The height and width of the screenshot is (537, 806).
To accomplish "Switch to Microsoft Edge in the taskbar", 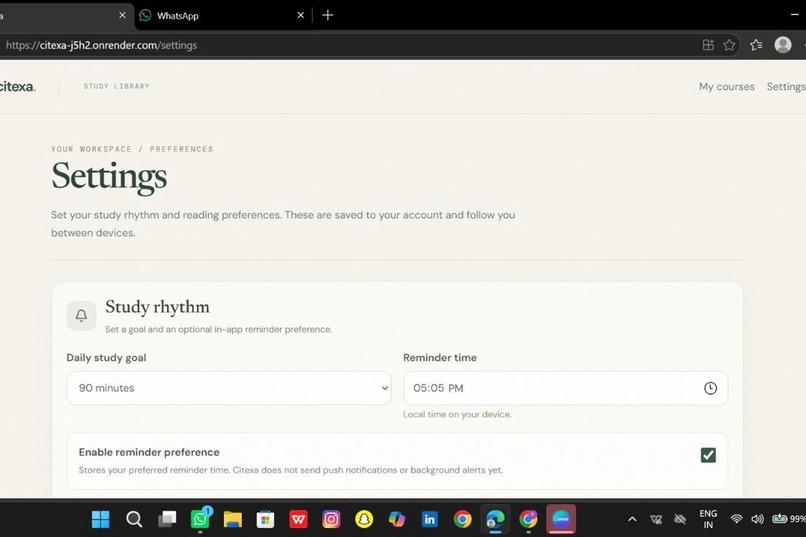I will click(x=496, y=519).
